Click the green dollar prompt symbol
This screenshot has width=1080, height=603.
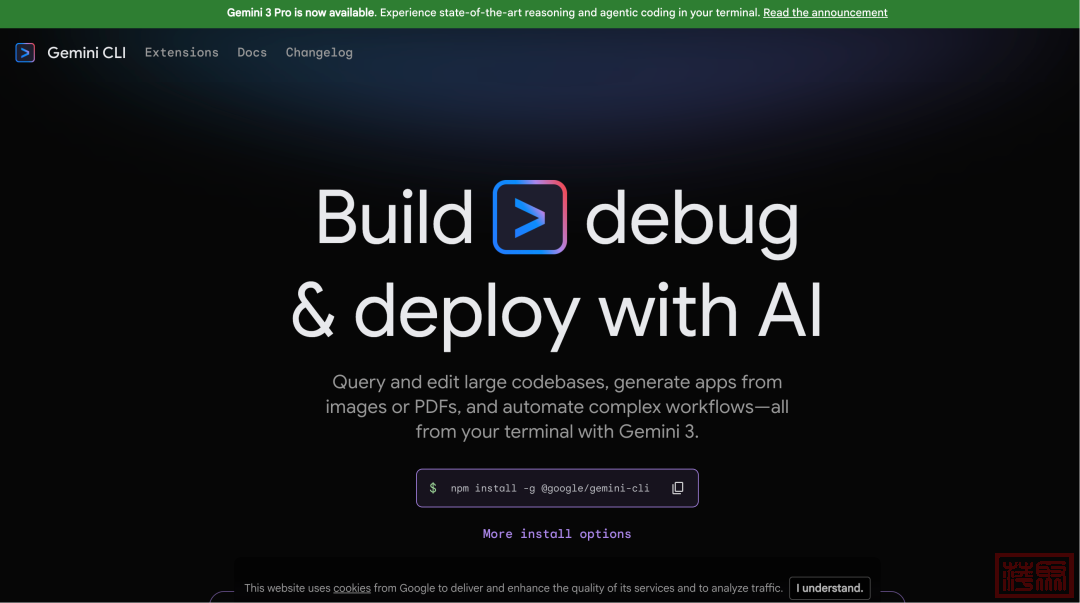click(433, 488)
